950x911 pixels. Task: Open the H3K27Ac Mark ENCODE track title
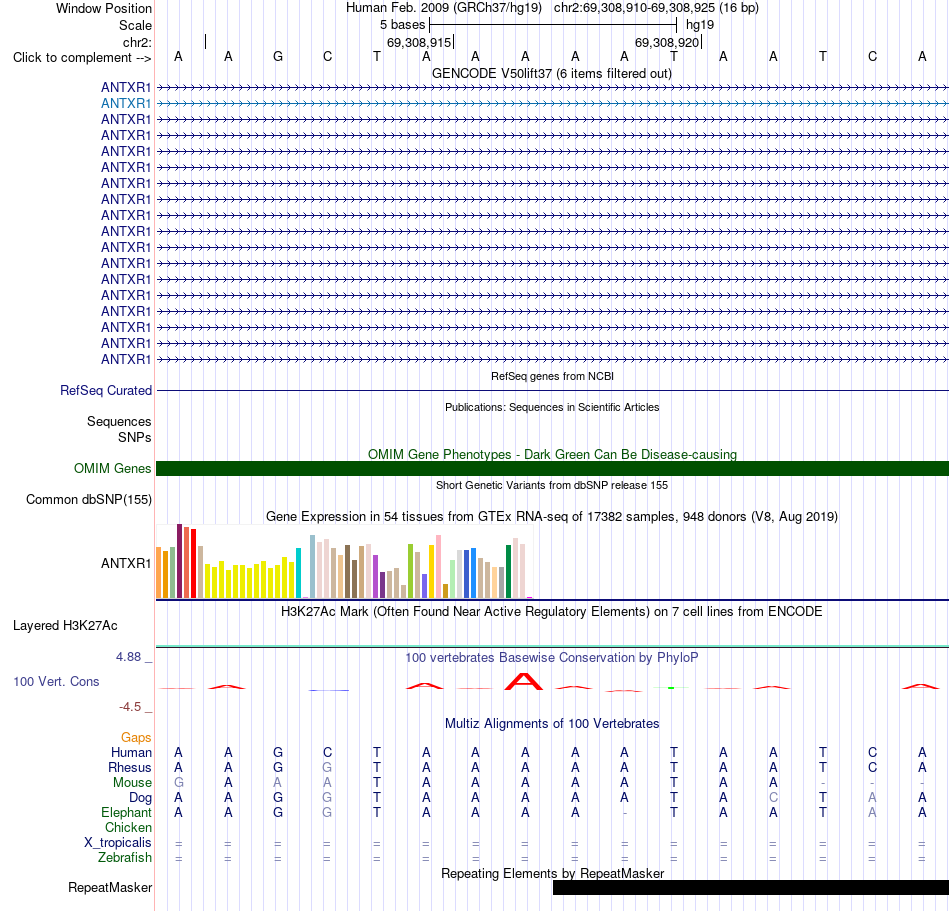click(x=551, y=612)
